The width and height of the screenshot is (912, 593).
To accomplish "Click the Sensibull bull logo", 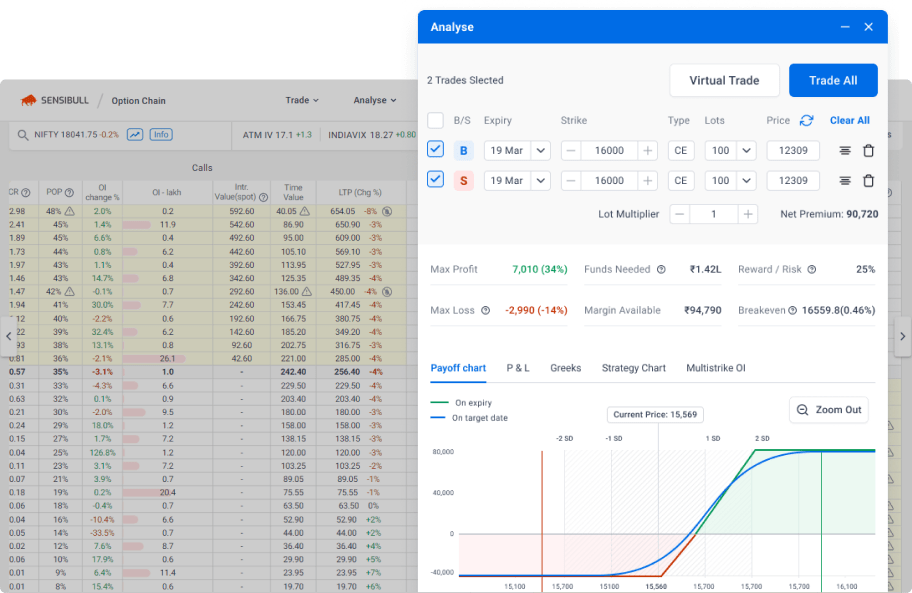I will coord(30,100).
